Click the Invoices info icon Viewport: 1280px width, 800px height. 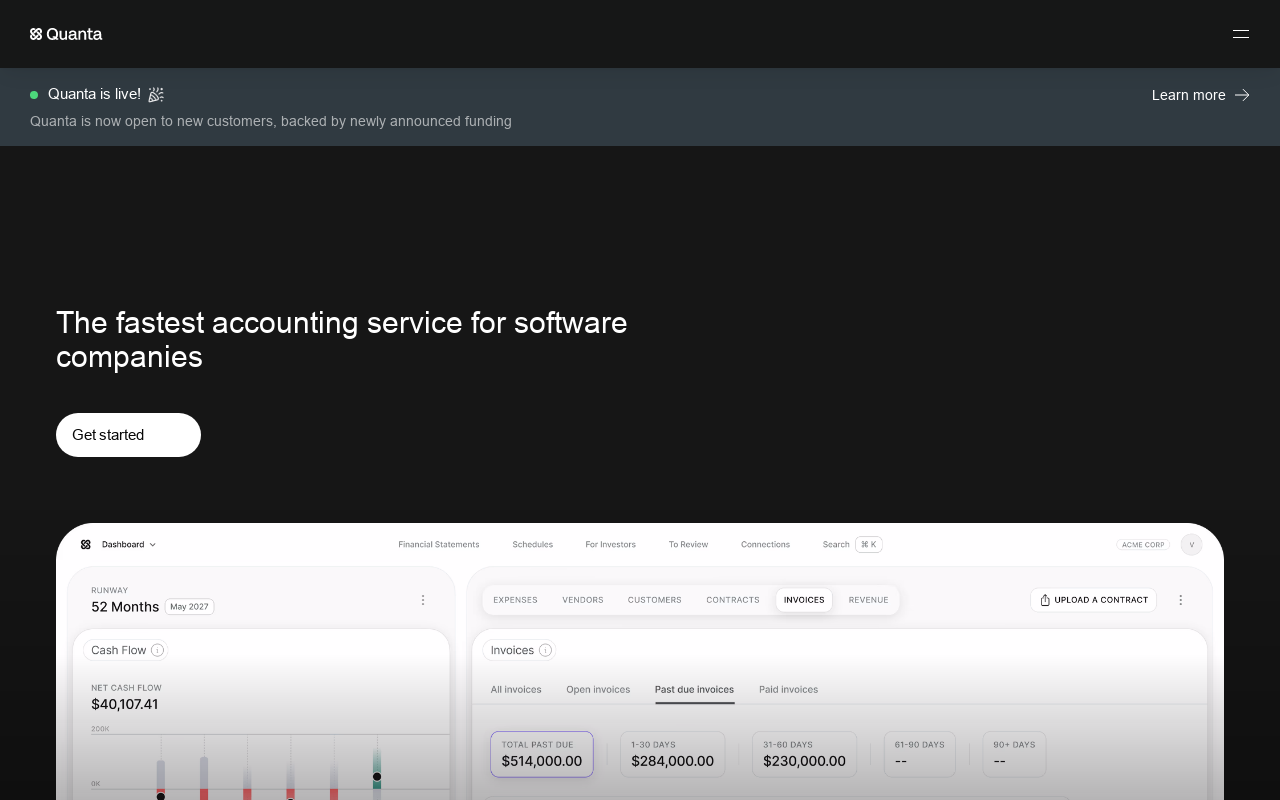(x=545, y=650)
